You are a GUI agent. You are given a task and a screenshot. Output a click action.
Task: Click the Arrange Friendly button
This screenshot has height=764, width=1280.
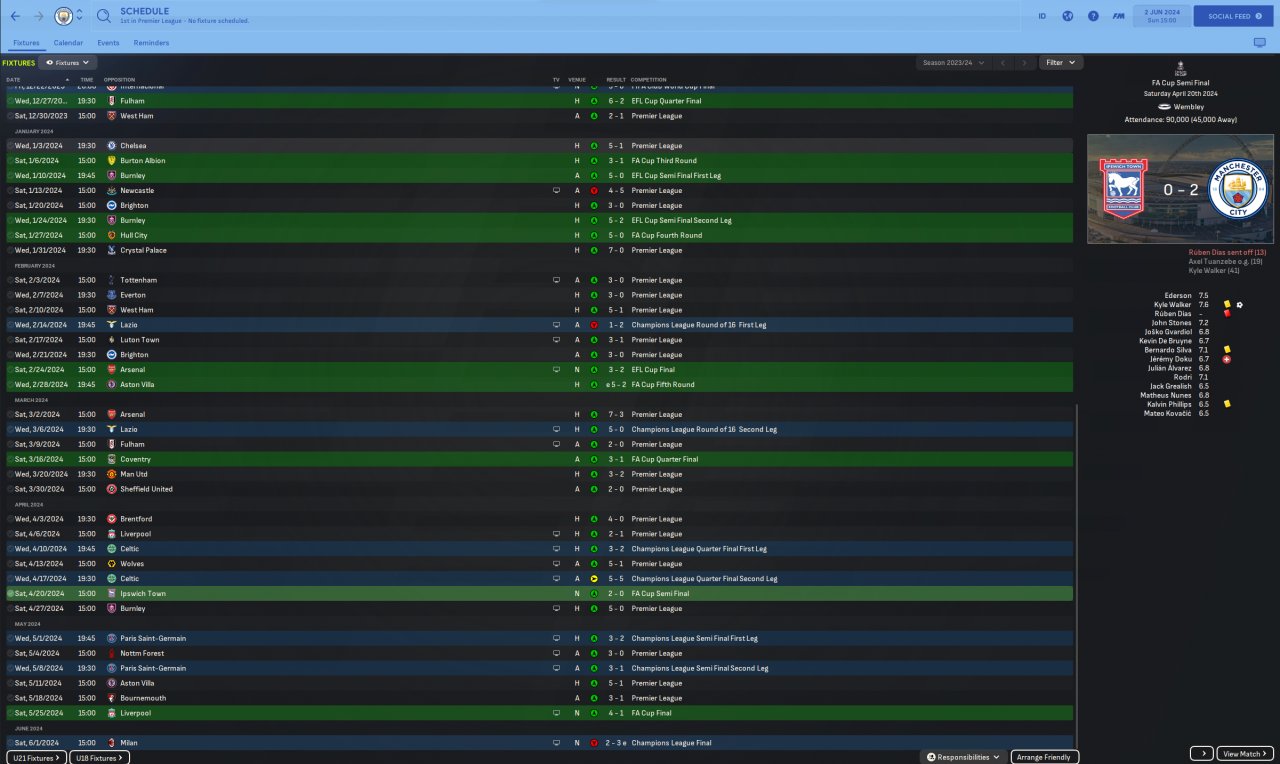[x=1045, y=757]
